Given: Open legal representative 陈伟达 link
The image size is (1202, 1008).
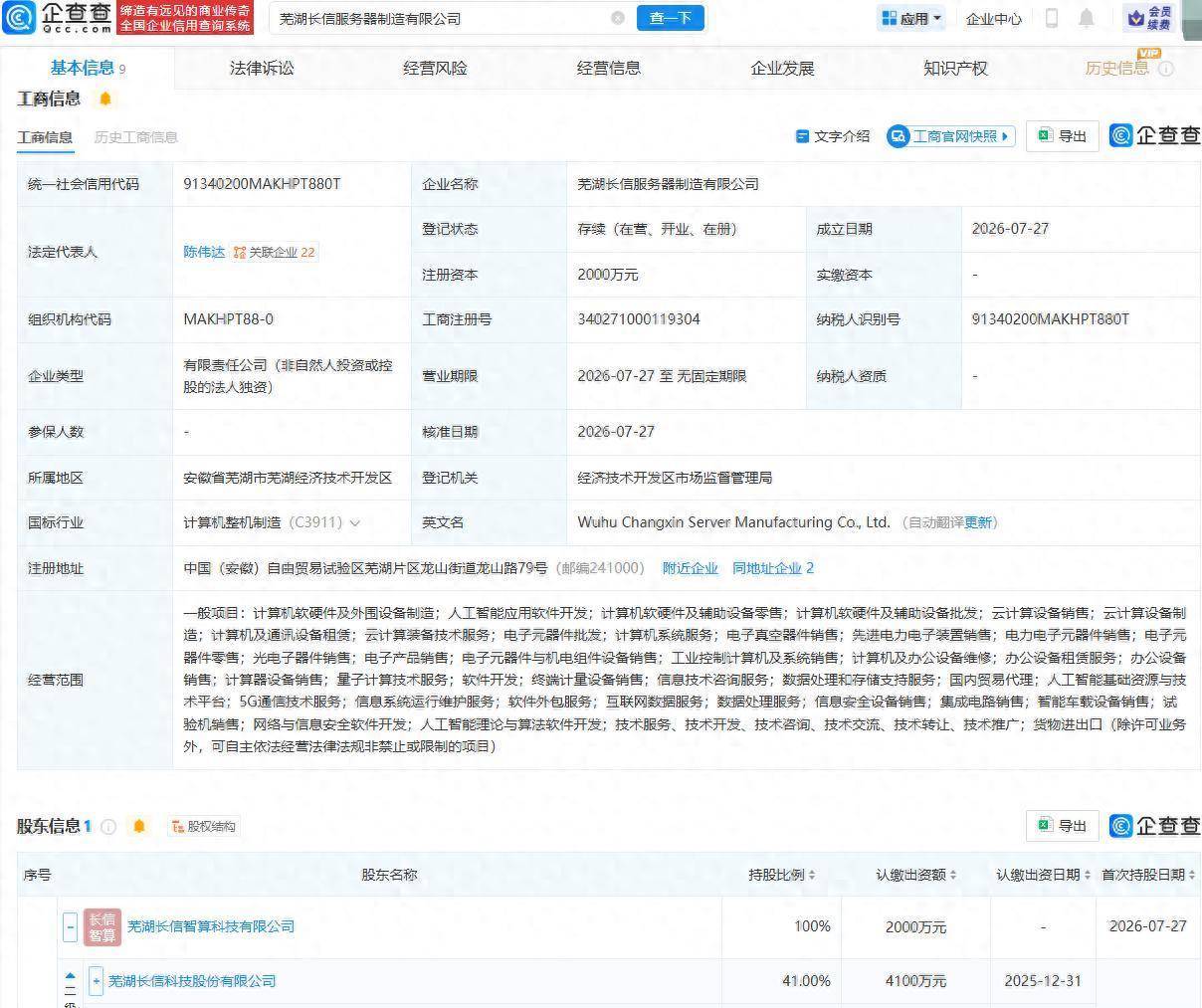Looking at the screenshot, I should pyautogui.click(x=204, y=252).
